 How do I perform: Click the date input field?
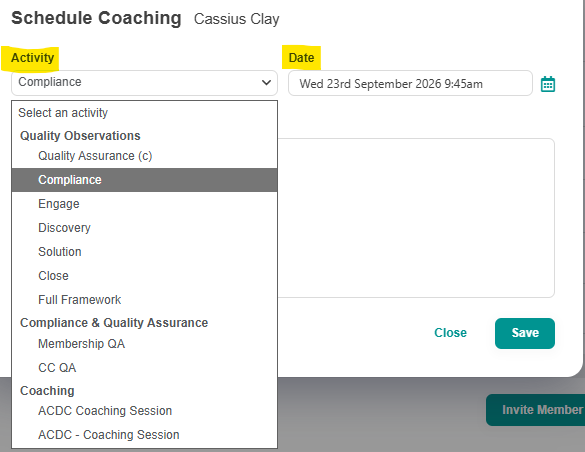pos(410,83)
